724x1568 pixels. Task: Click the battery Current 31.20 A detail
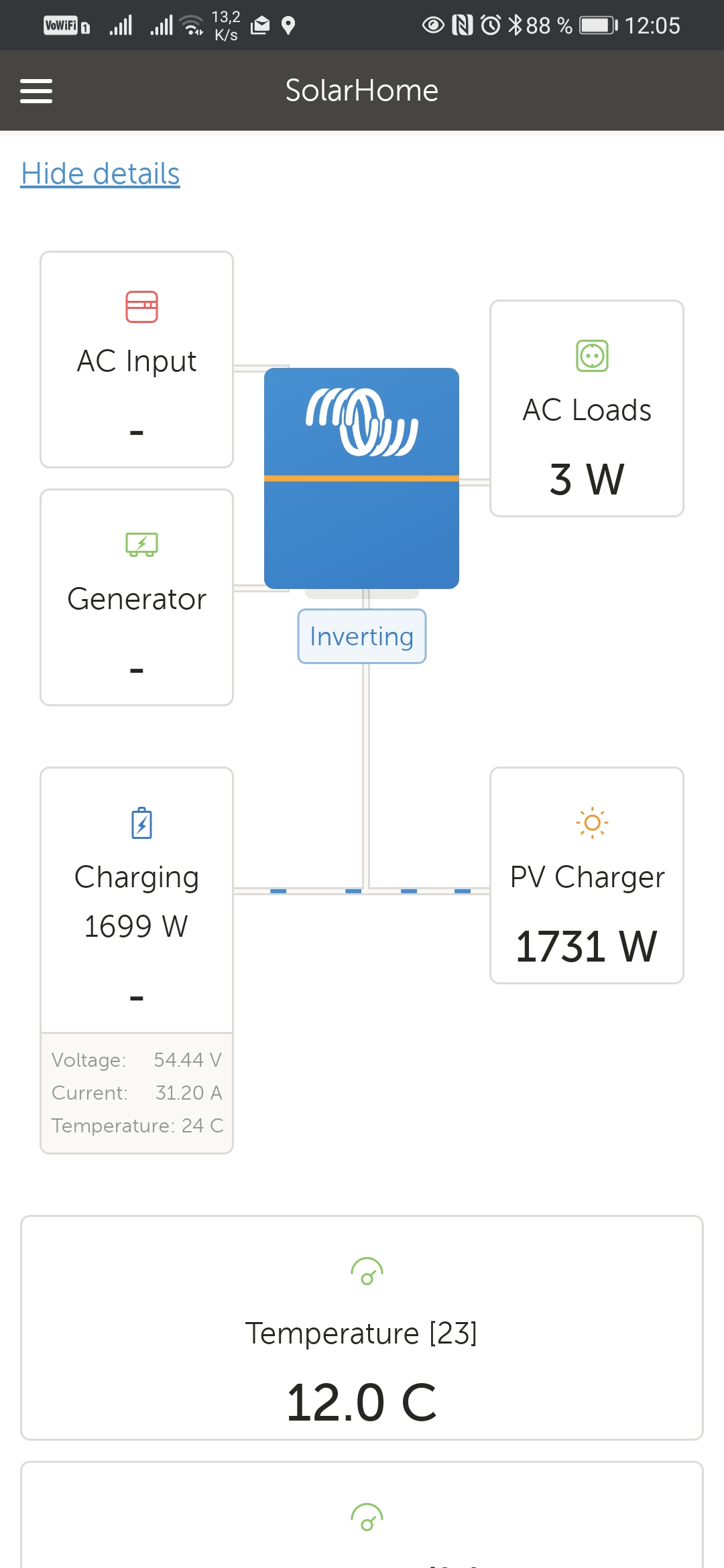tap(136, 1092)
